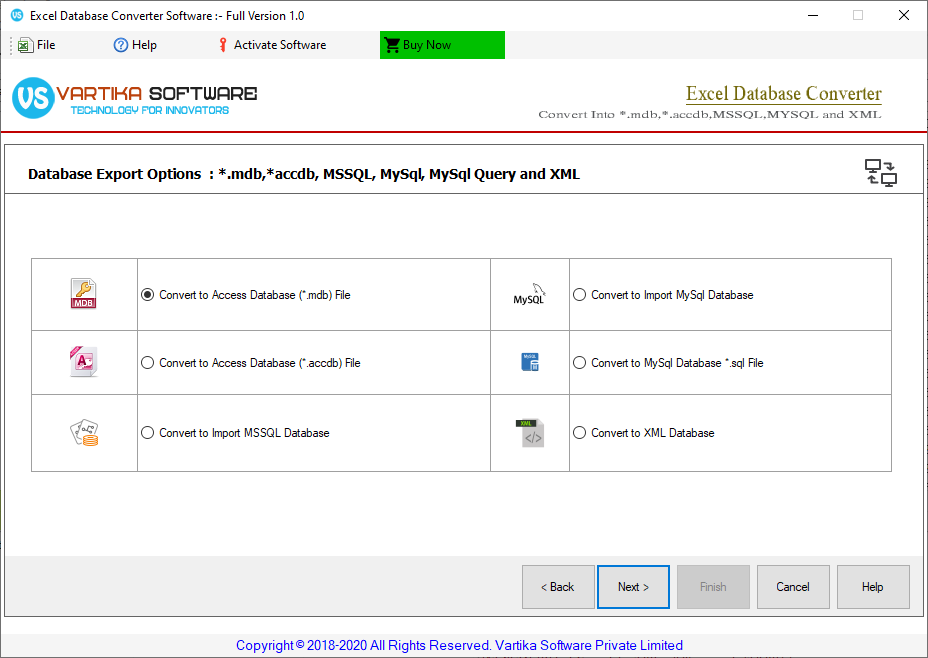This screenshot has width=928, height=658.
Task: Select Convert to MySql Database *.sql File
Action: pos(668,363)
